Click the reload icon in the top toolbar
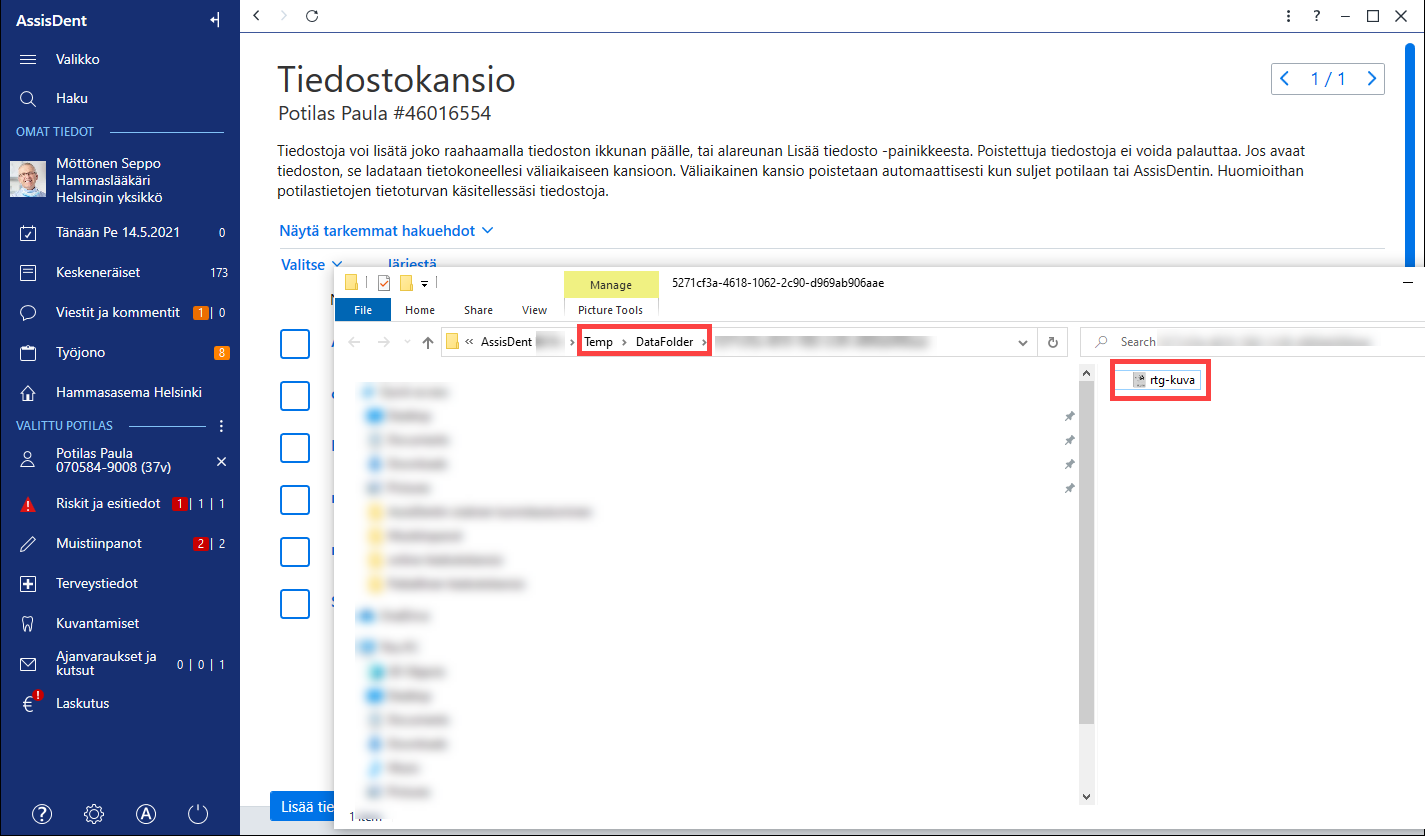Screen dimensions: 1425x836 click(312, 15)
